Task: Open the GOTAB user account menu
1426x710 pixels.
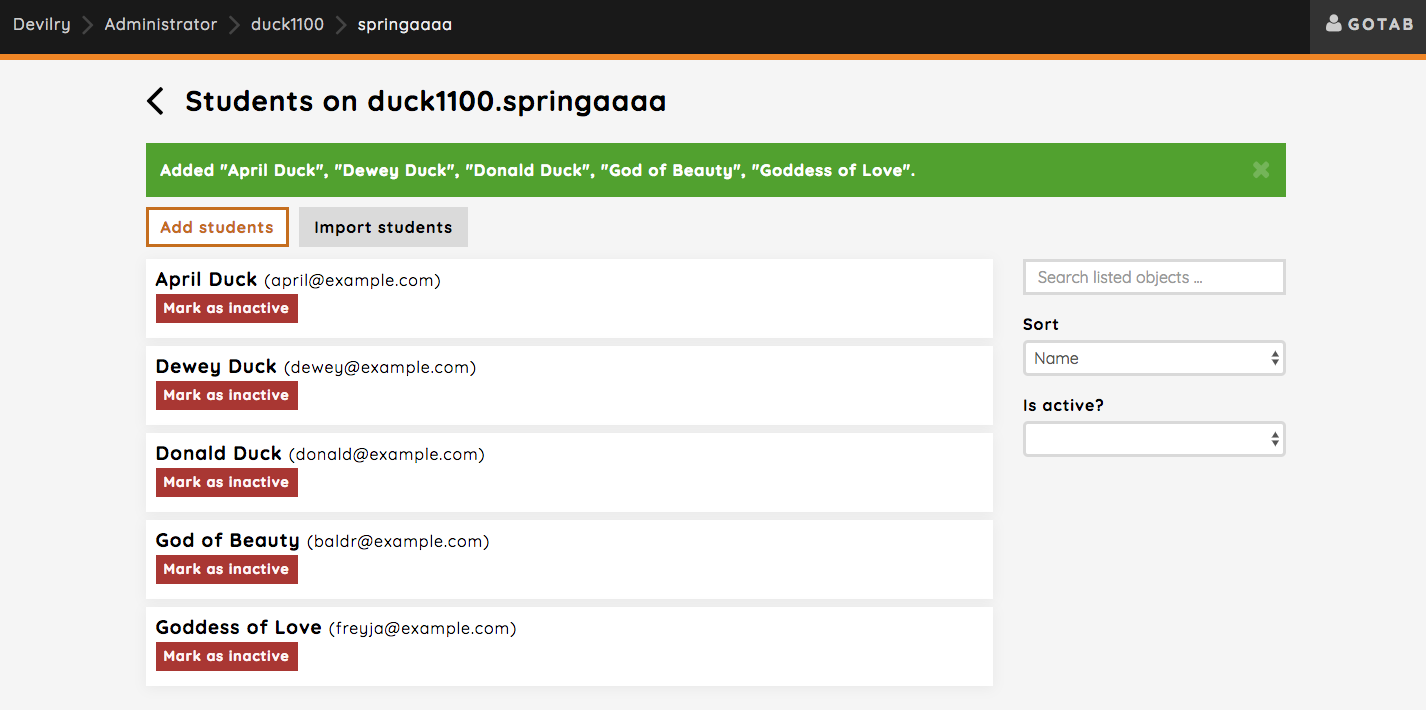Action: [x=1368, y=25]
